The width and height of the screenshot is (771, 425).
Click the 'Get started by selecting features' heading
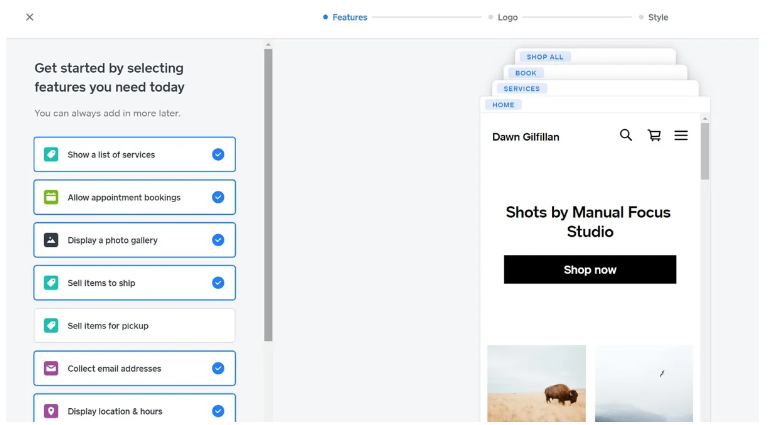tap(109, 77)
